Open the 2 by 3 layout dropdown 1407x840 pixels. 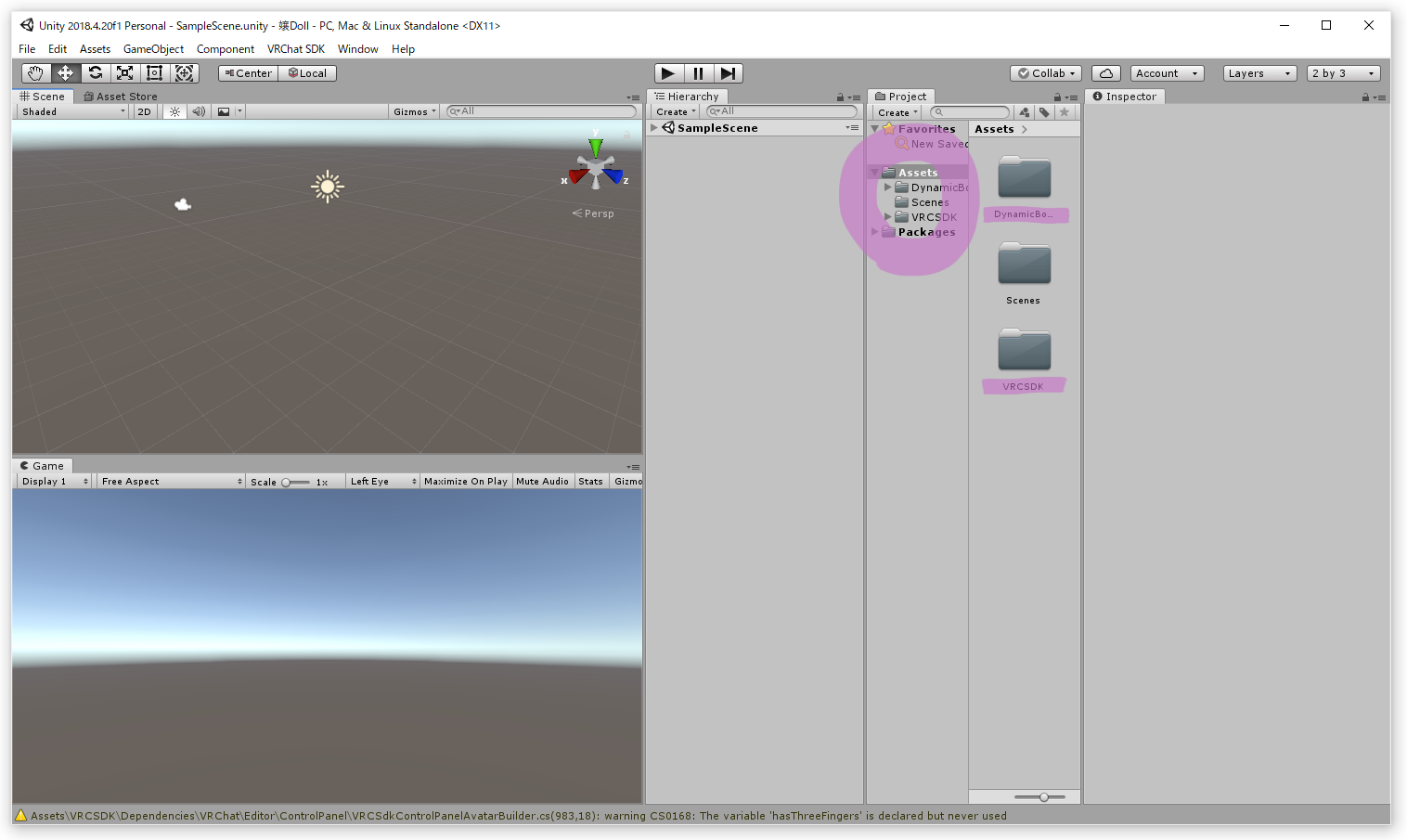click(x=1343, y=73)
